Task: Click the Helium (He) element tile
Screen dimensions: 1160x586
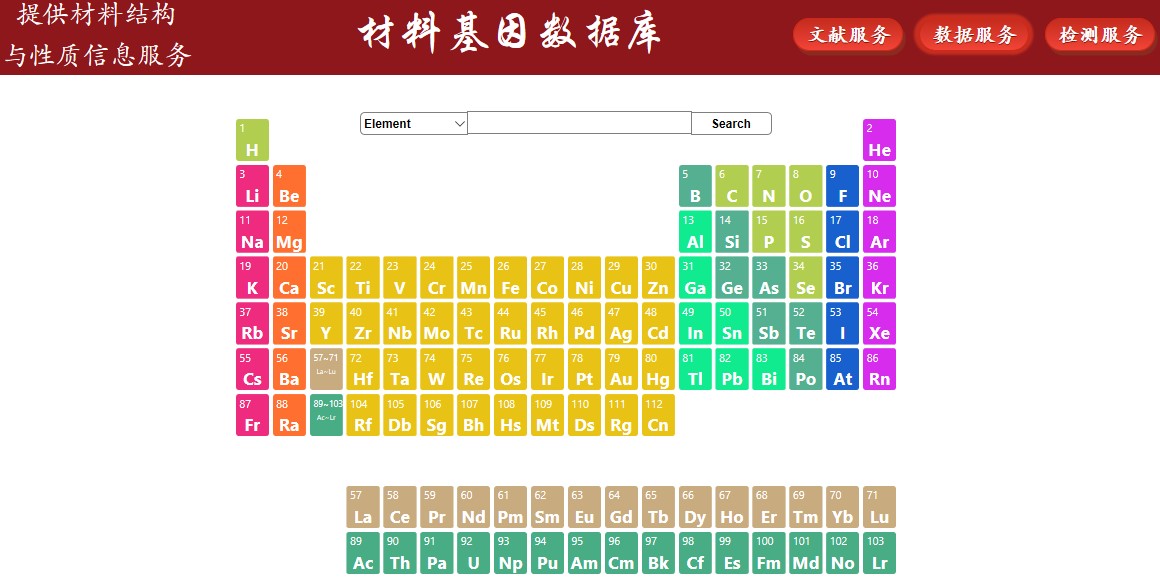Action: tap(879, 140)
